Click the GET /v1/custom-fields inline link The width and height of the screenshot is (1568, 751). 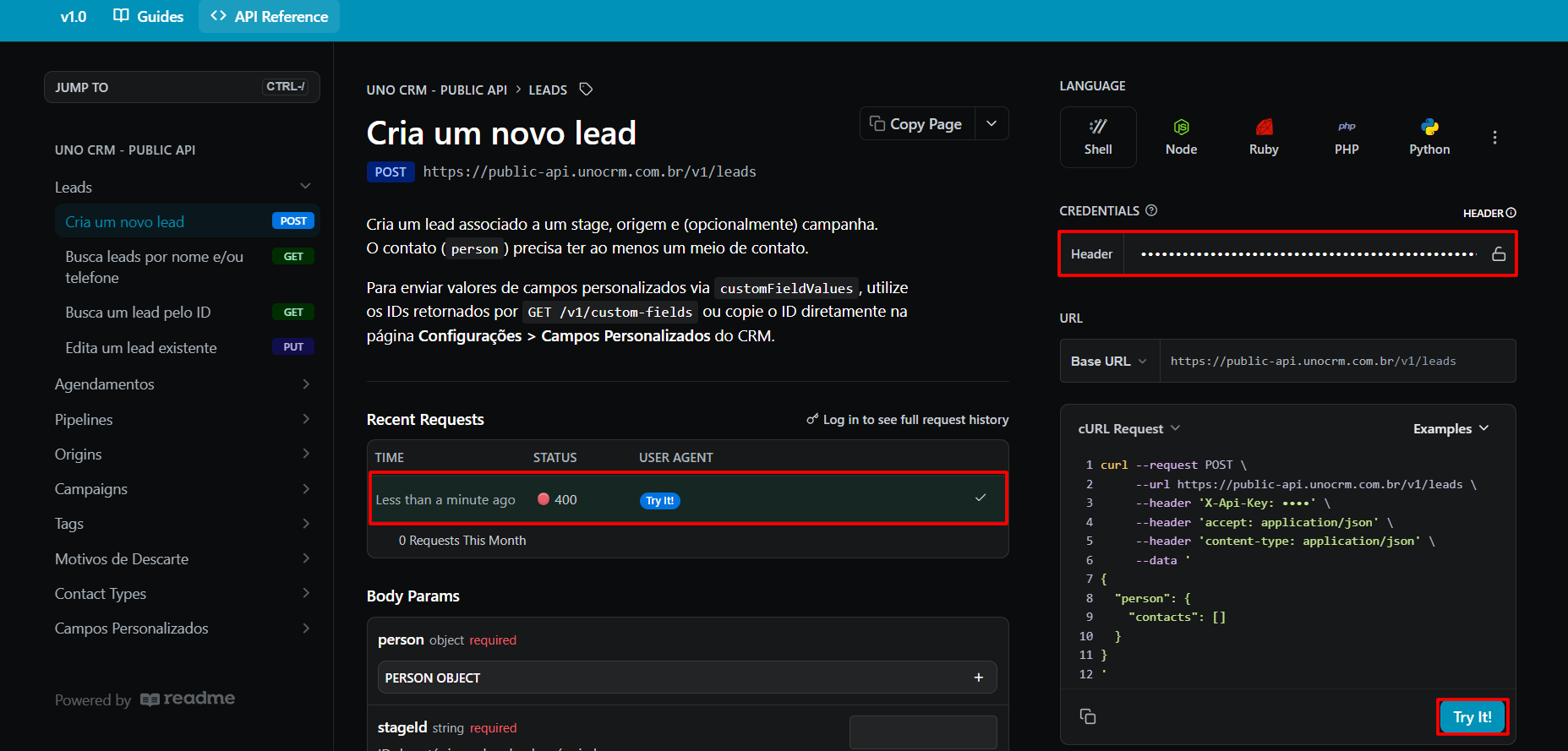tap(610, 313)
